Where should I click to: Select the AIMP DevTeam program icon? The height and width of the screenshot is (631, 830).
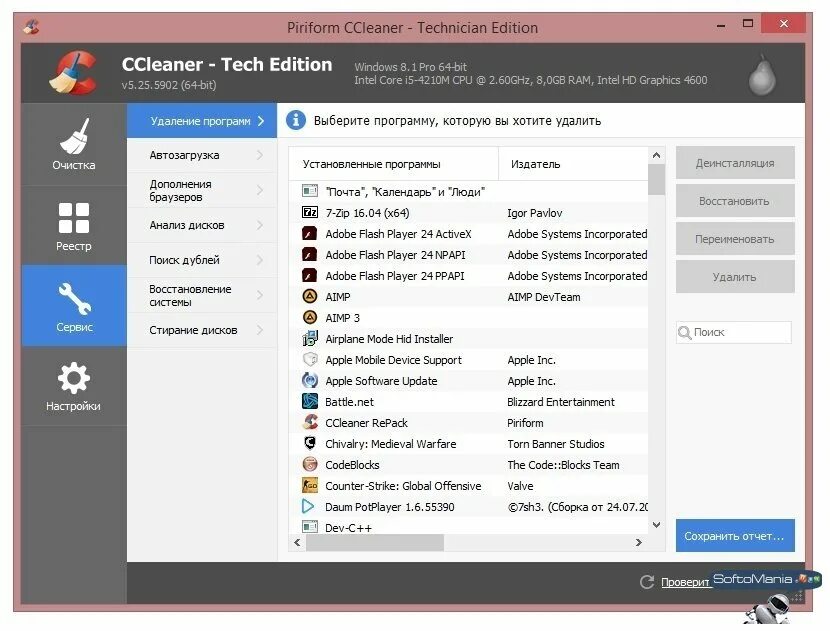click(310, 296)
